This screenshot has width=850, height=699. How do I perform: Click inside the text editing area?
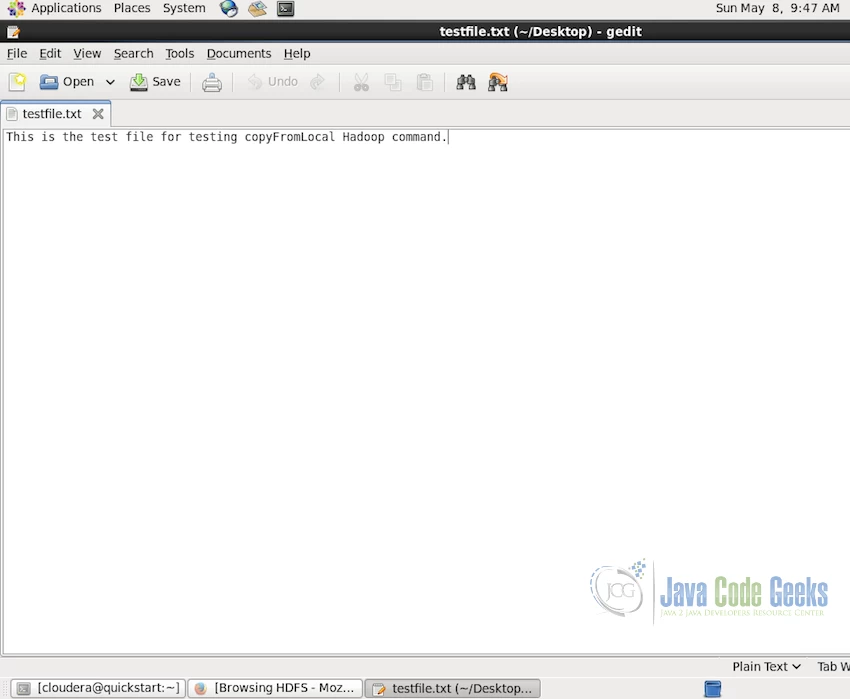[425, 390]
